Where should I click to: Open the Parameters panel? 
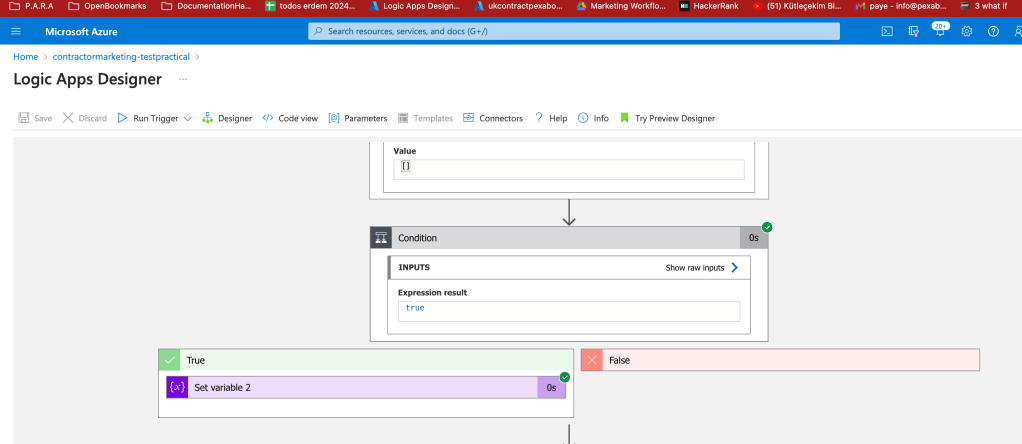358,118
